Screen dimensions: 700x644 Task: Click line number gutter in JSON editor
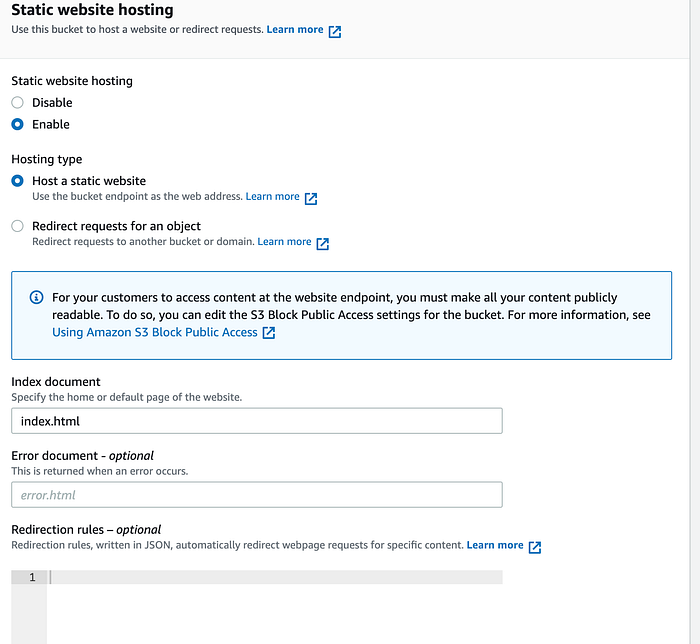click(29, 607)
